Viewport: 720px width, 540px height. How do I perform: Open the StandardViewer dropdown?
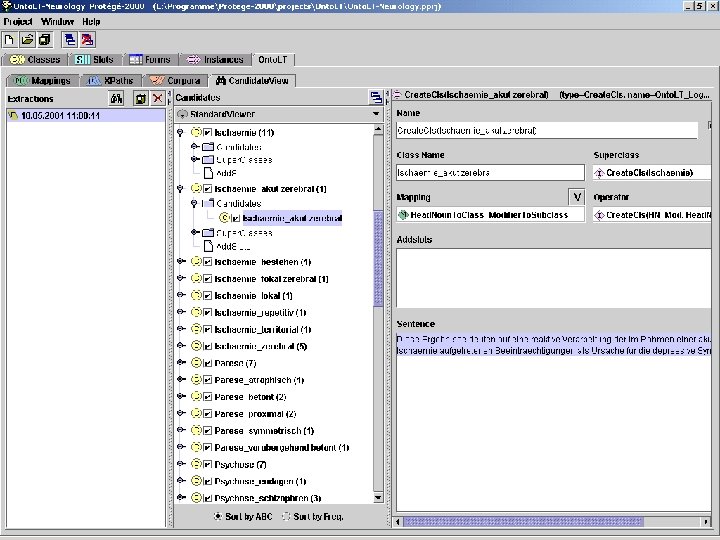(x=376, y=114)
